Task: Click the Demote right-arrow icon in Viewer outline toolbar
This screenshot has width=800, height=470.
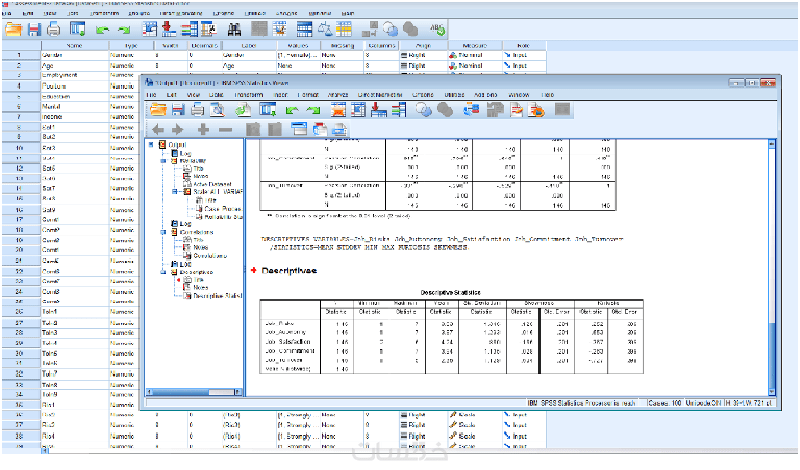Action: [178, 129]
